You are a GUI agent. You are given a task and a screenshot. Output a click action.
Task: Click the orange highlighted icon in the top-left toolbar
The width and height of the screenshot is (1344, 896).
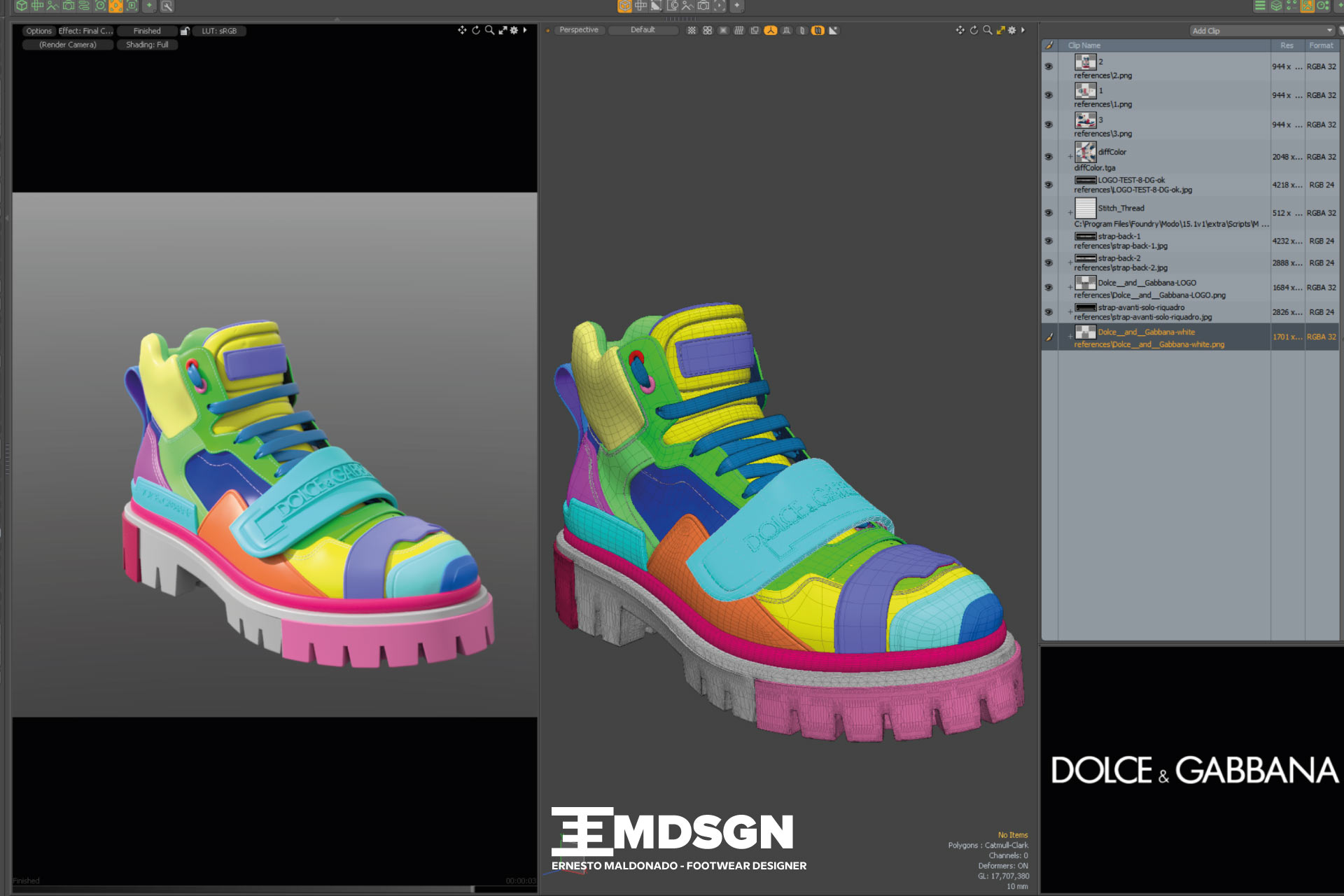click(115, 6)
